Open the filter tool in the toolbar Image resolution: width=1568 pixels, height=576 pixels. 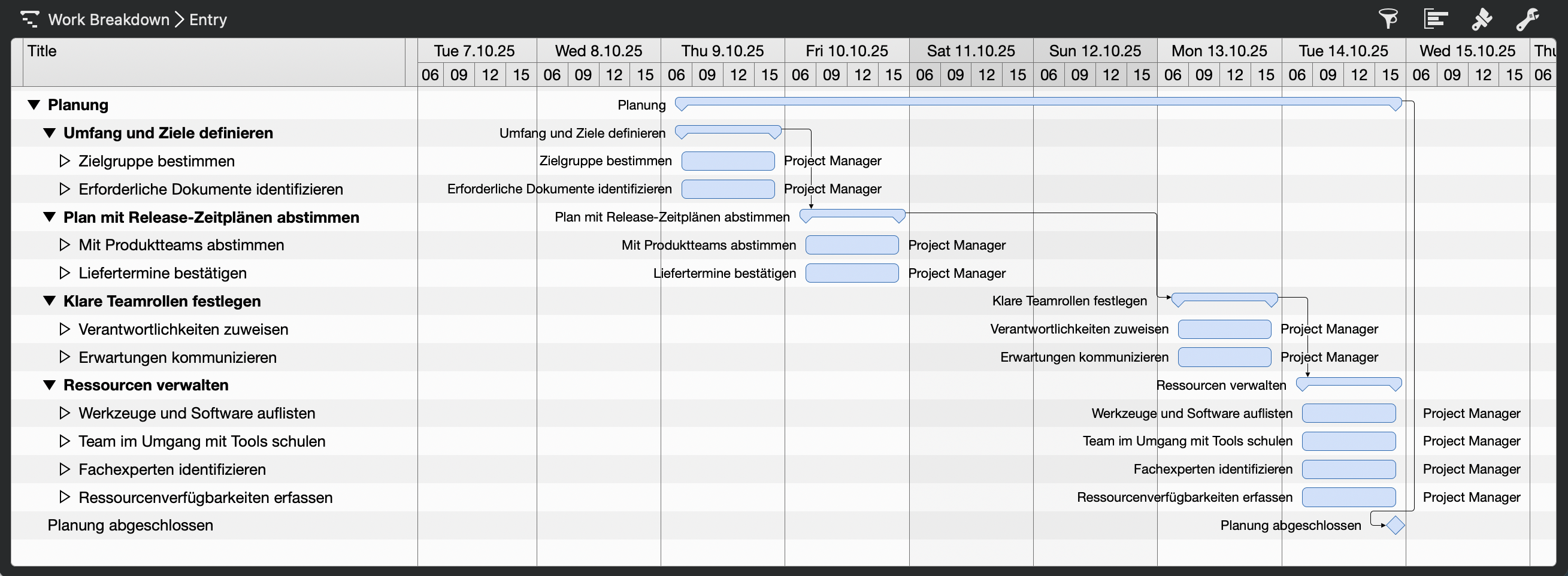coord(1390,19)
